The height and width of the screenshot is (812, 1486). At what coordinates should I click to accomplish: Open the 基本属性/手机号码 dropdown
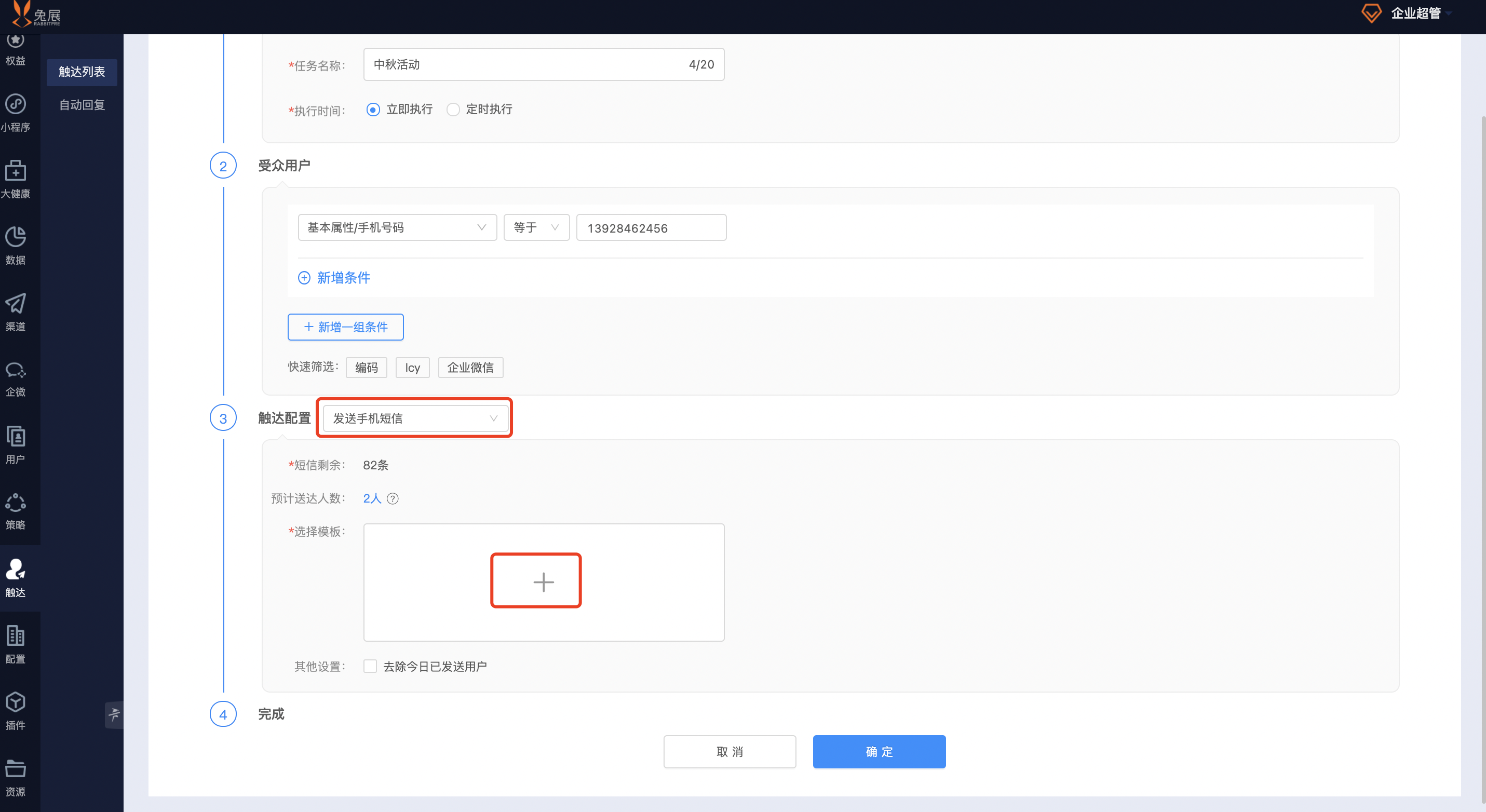pyautogui.click(x=397, y=227)
